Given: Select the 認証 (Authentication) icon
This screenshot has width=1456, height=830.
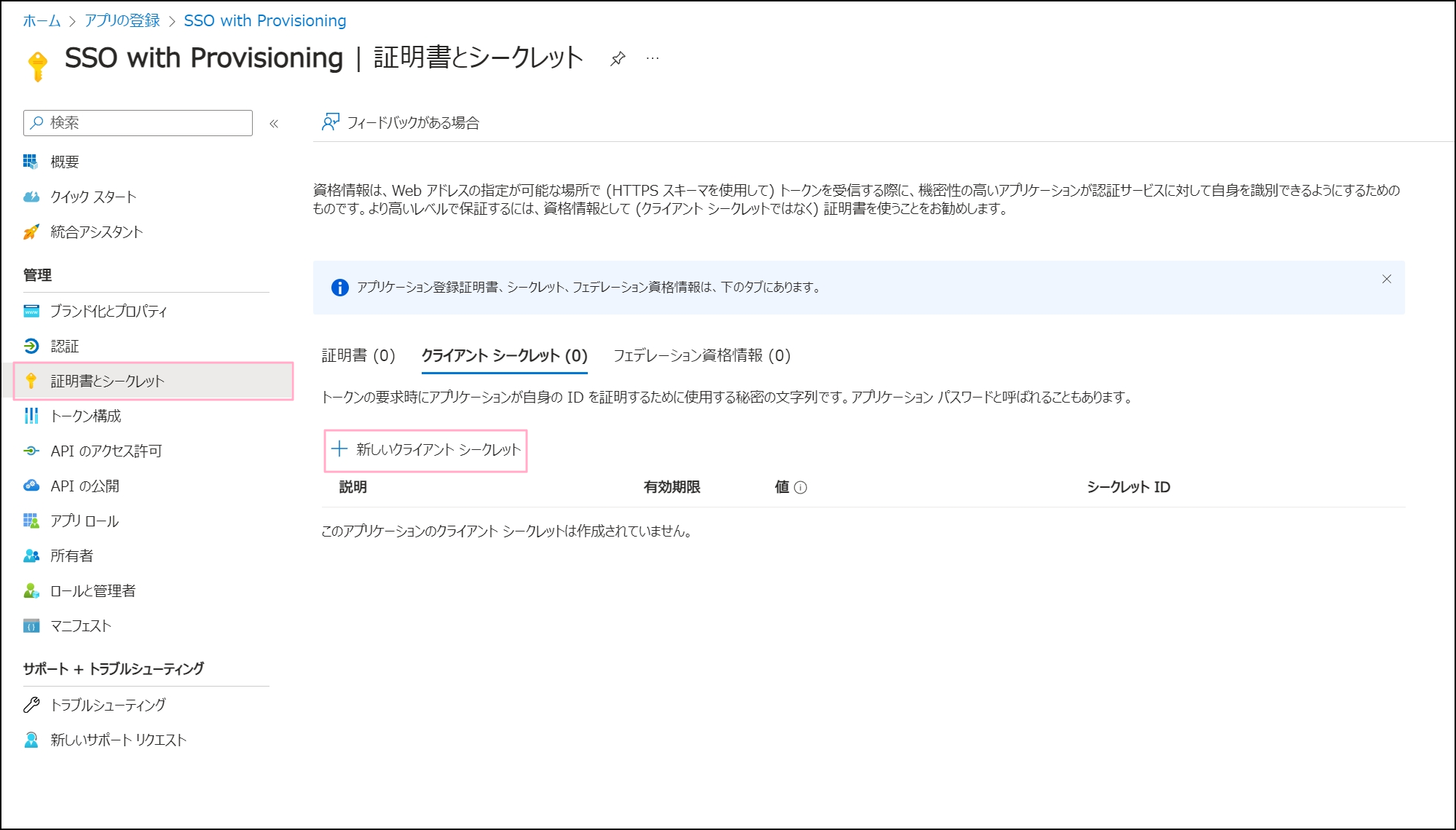Looking at the screenshot, I should click(x=31, y=346).
